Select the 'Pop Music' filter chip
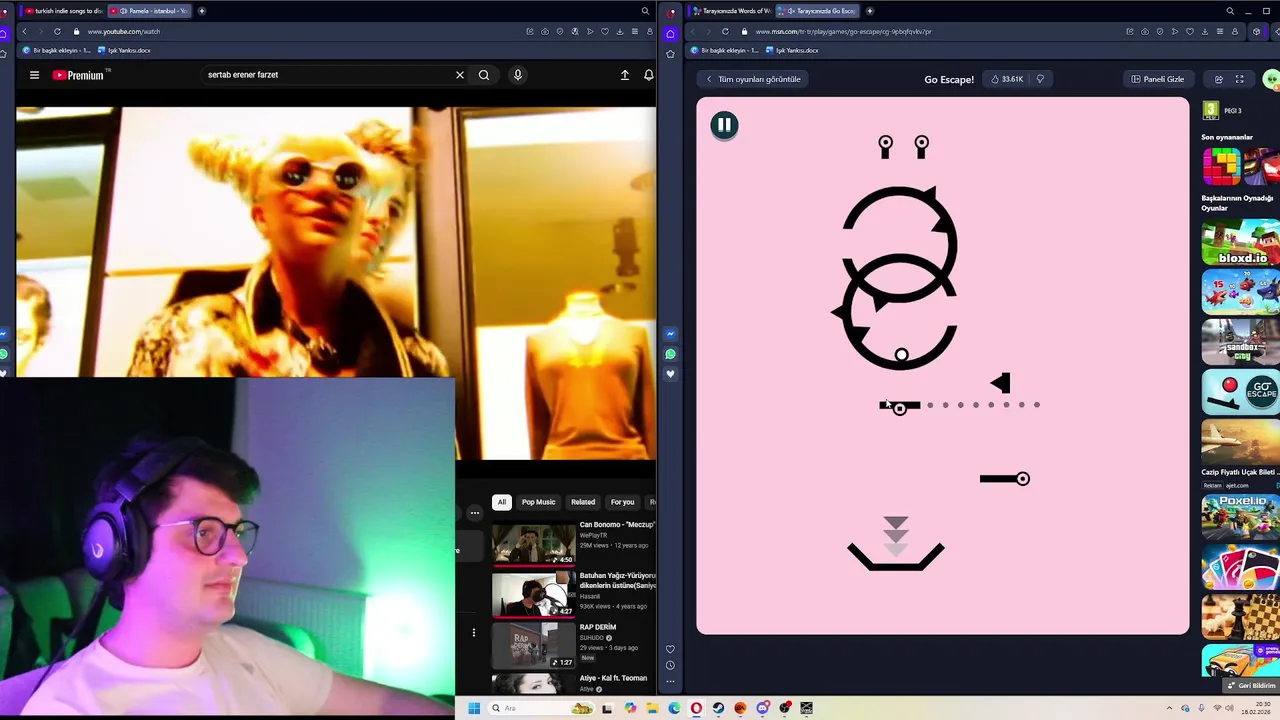This screenshot has width=1280, height=720. 538,502
